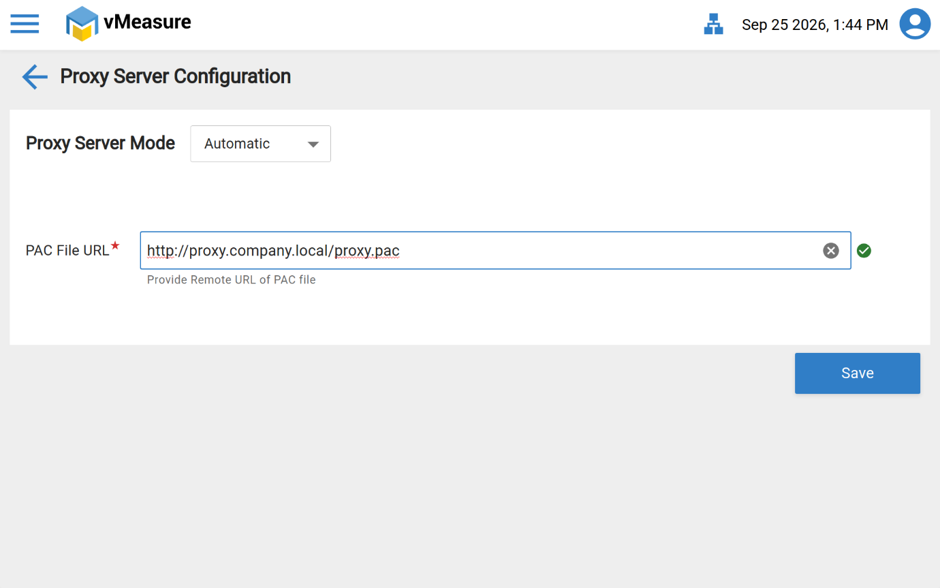Select the Proxy Server Configuration heading
940x588 pixels.
click(x=175, y=77)
